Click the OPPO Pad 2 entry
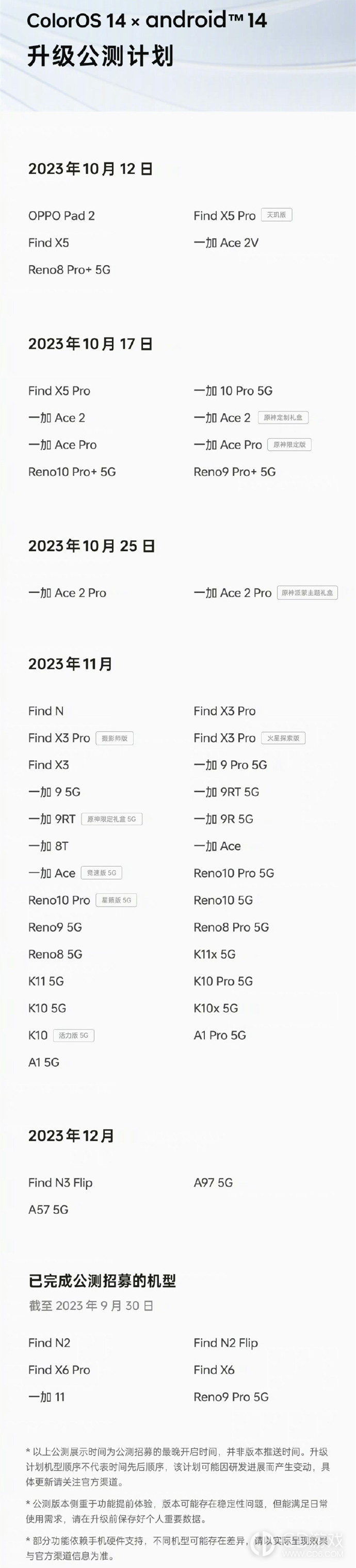 pyautogui.click(x=61, y=215)
